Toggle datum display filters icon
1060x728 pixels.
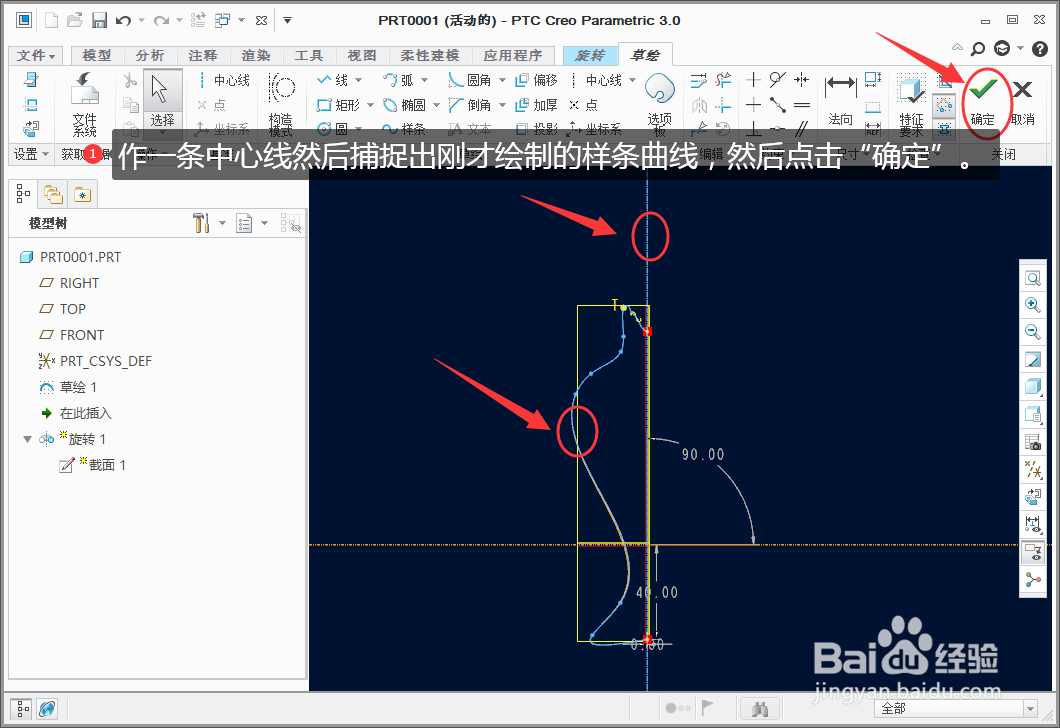click(1033, 469)
